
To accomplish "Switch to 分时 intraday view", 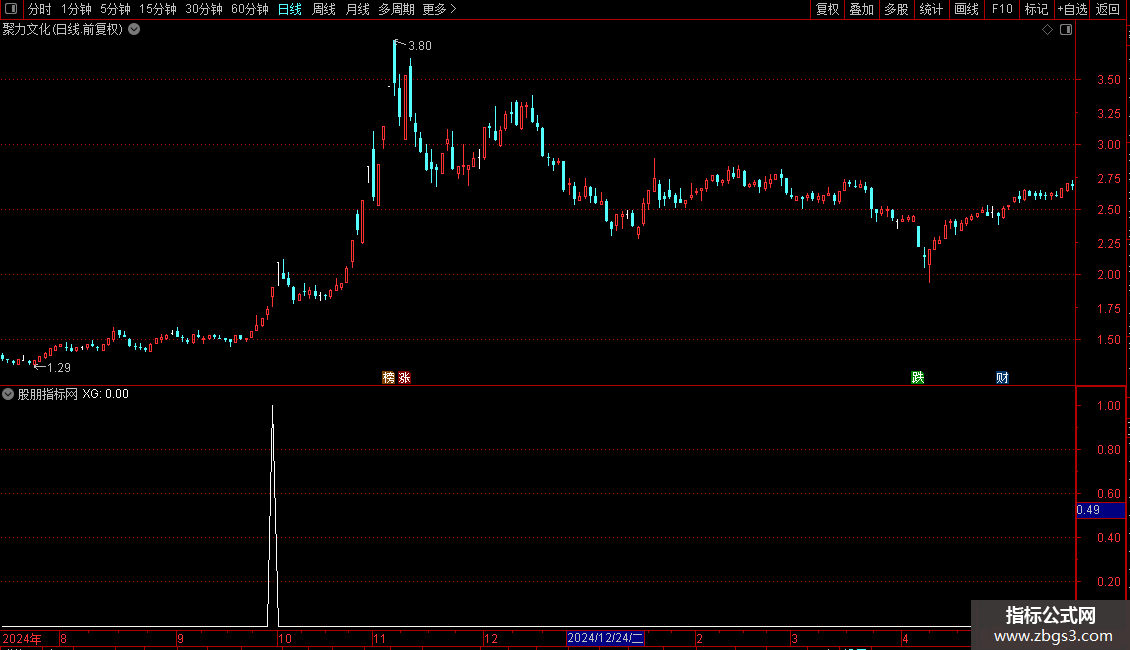I will click(x=40, y=9).
